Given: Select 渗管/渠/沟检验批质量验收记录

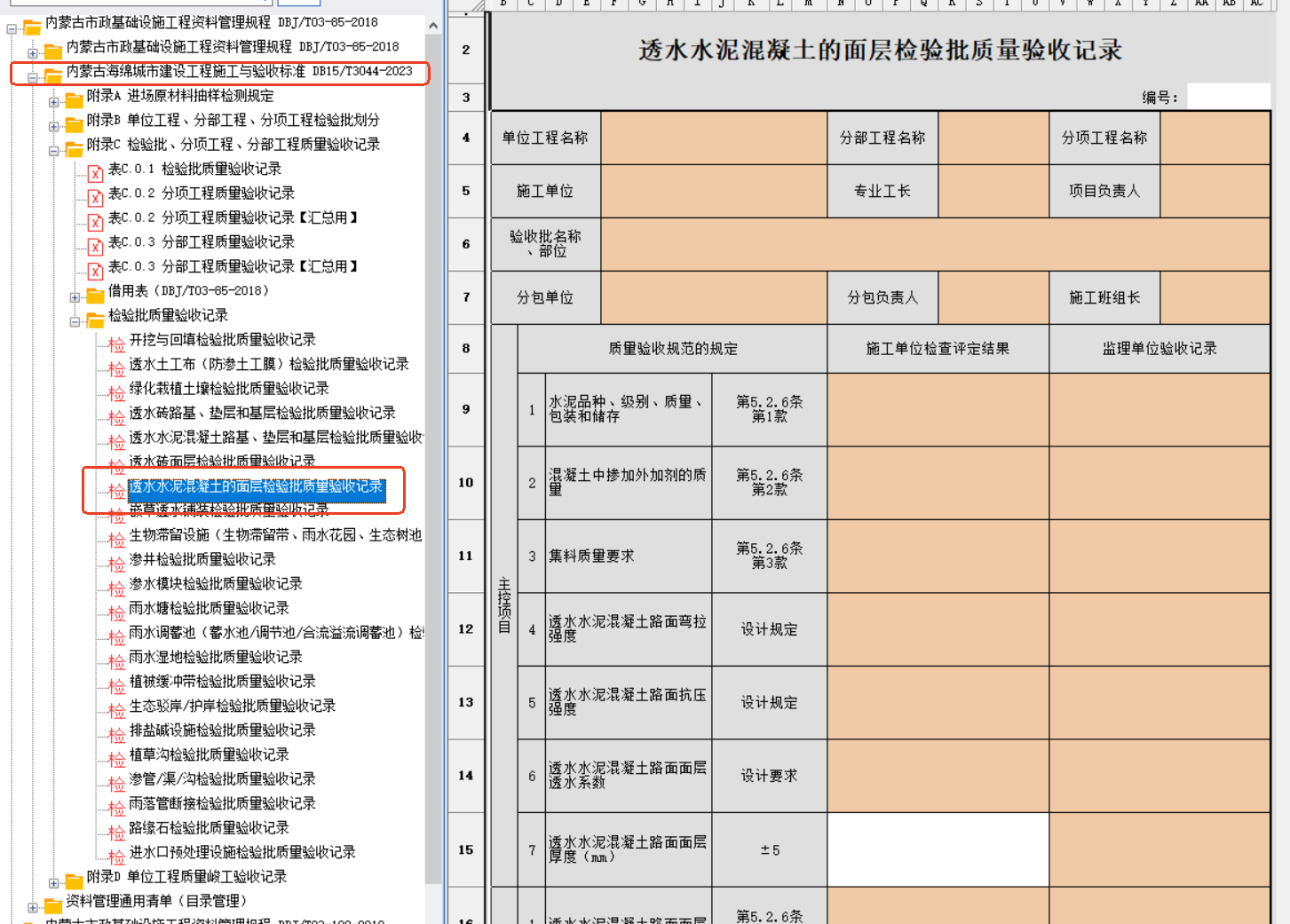Looking at the screenshot, I should tap(223, 778).
